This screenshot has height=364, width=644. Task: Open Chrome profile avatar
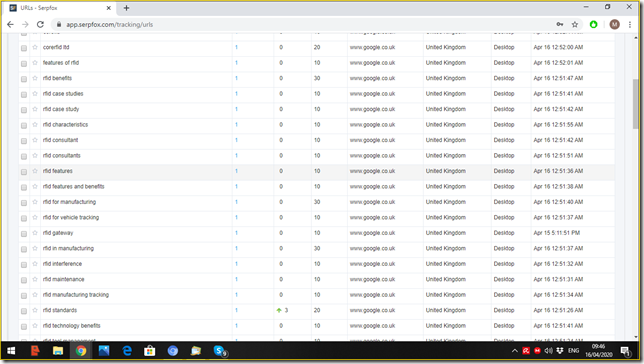point(614,25)
